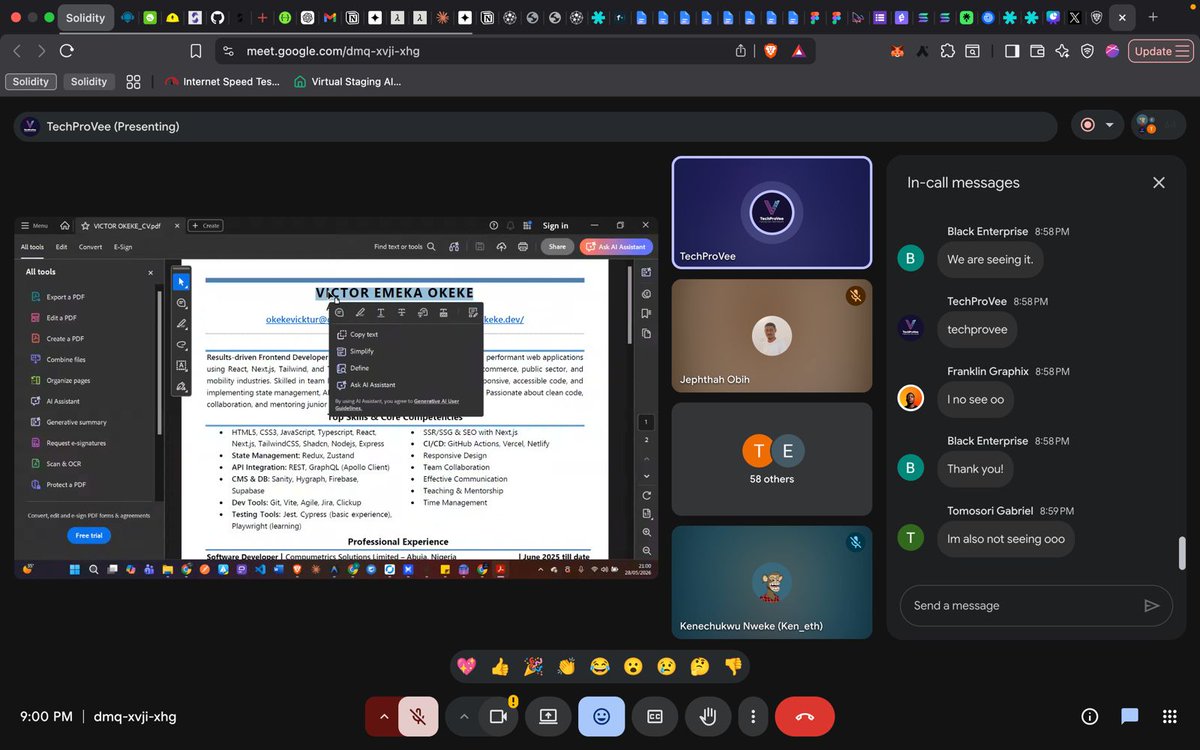
Task: Turn on the camera in Meet
Action: 498,716
